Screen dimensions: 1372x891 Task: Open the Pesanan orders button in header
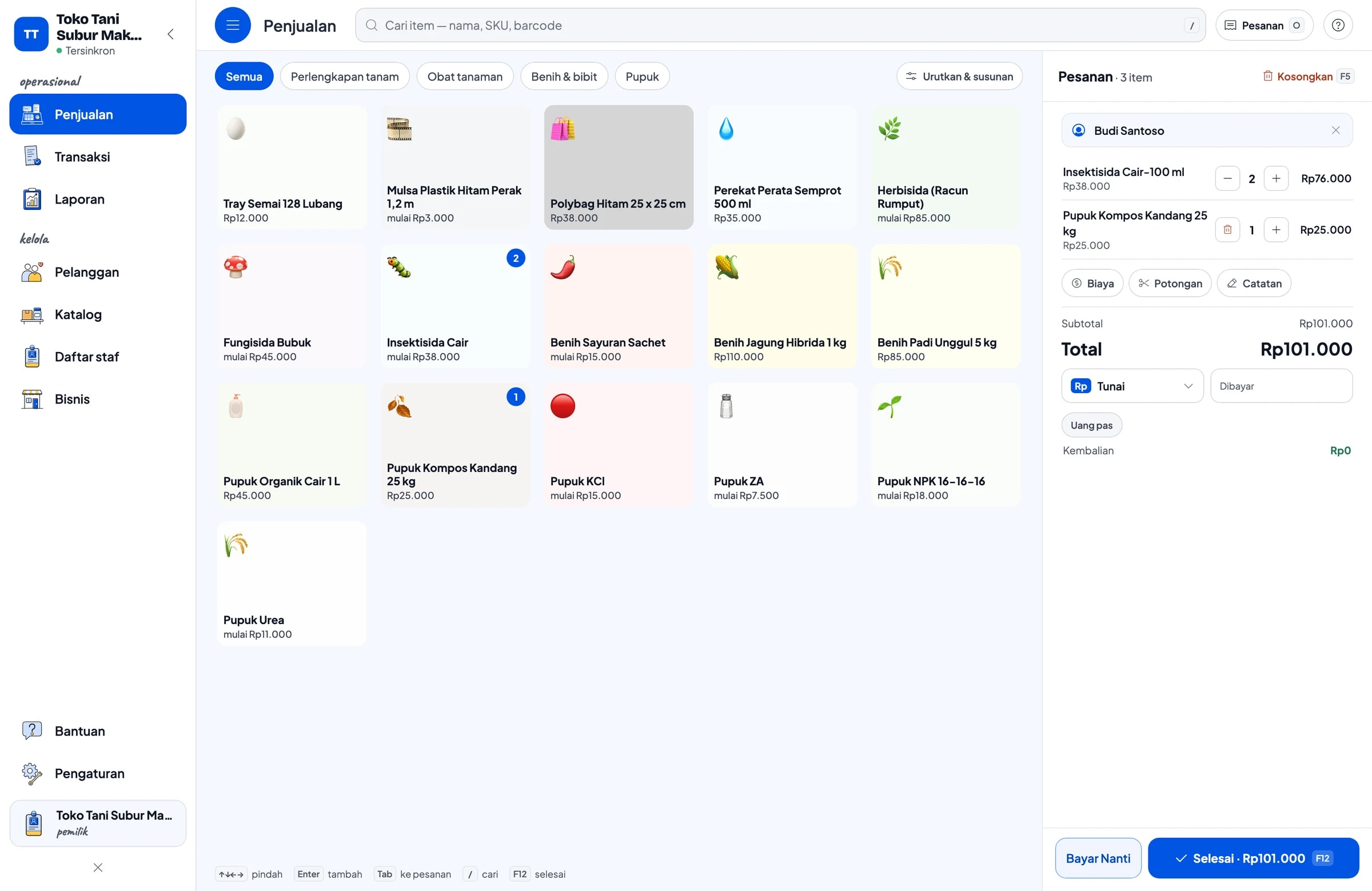click(x=1264, y=25)
